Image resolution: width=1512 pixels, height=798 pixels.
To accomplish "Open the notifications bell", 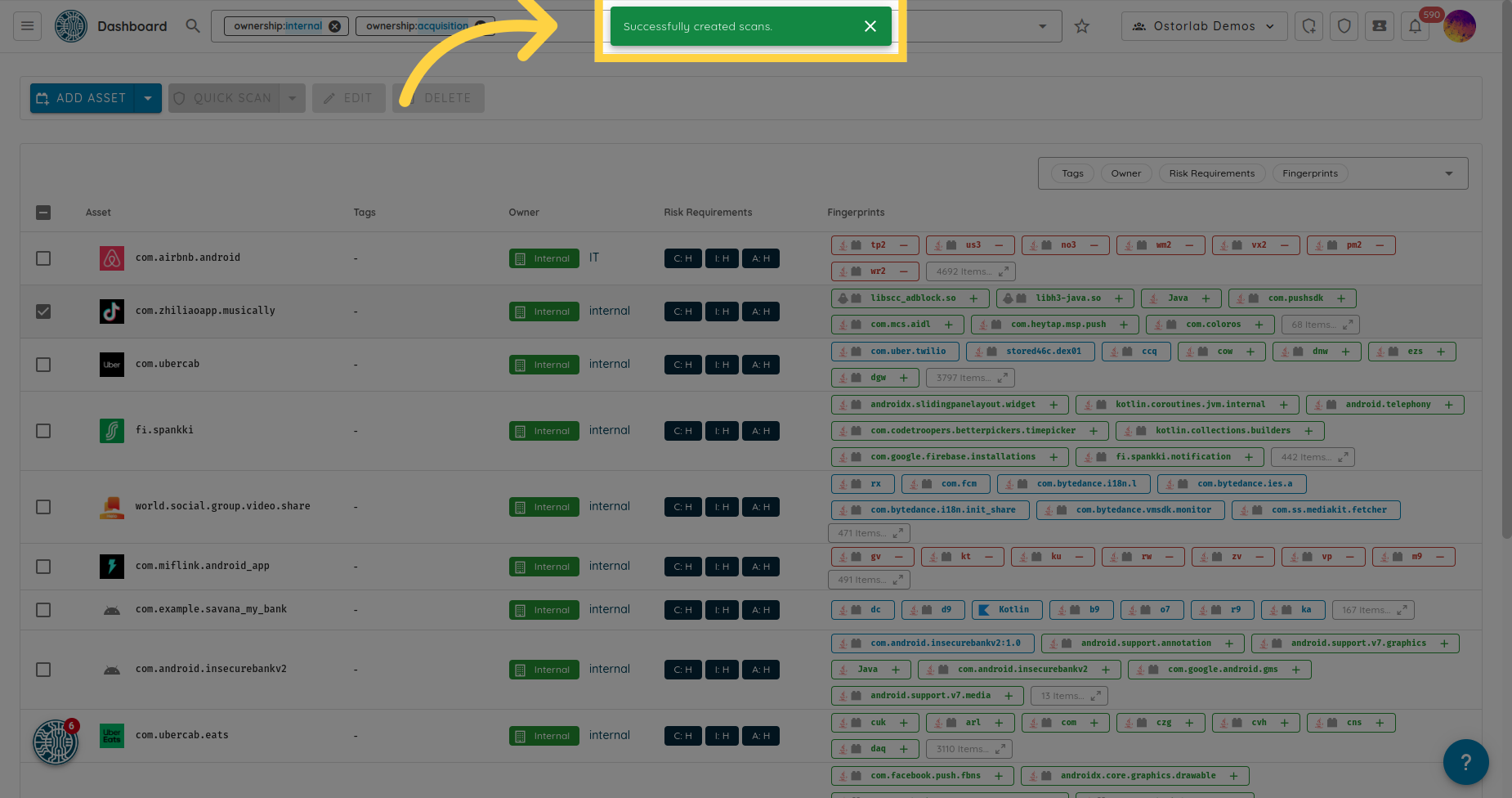I will pyautogui.click(x=1415, y=26).
